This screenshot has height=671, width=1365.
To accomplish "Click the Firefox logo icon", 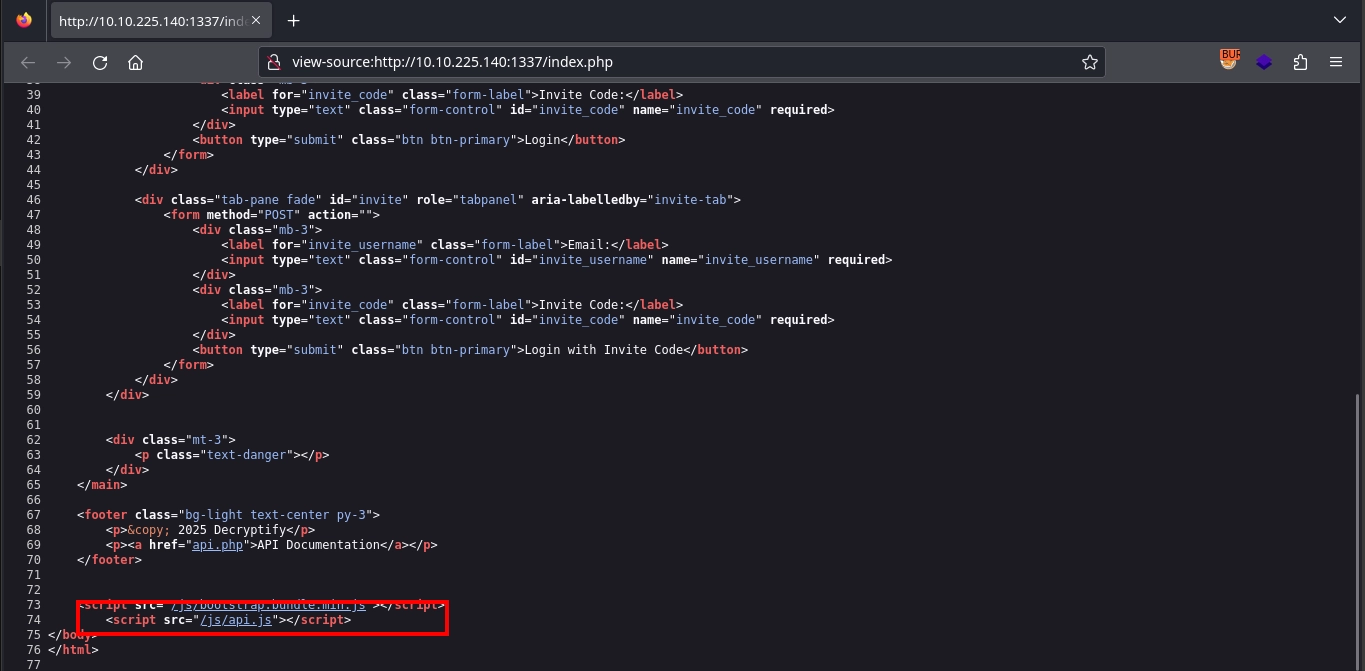I will pyautogui.click(x=24, y=20).
